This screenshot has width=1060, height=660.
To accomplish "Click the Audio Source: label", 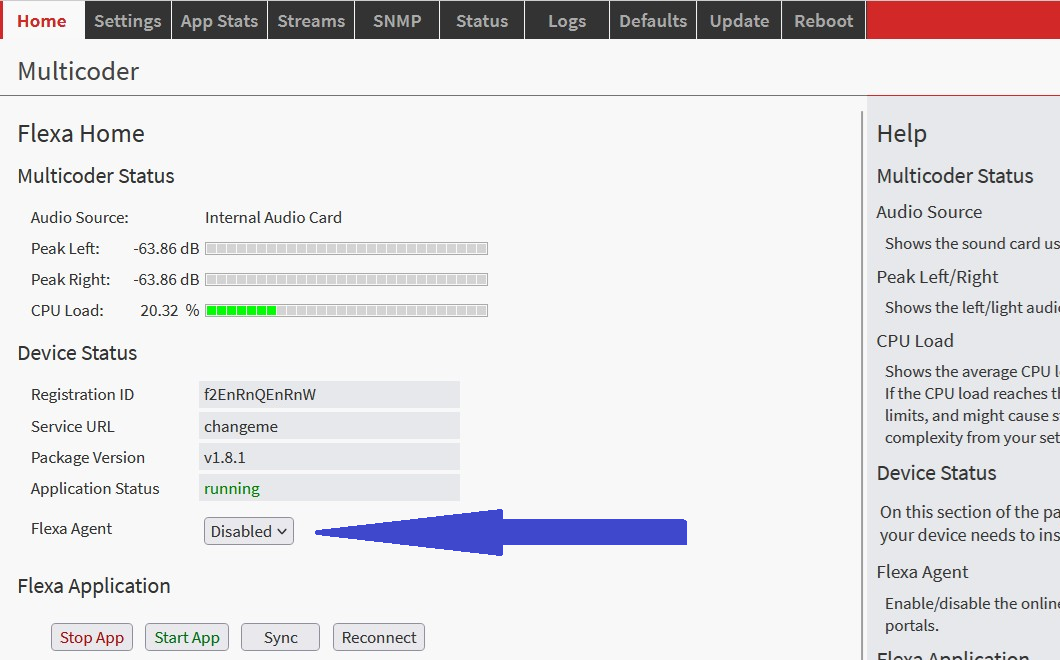I will pyautogui.click(x=80, y=218).
